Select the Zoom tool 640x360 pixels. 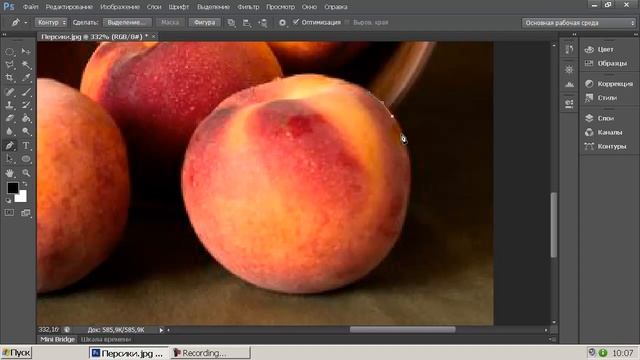[26, 173]
